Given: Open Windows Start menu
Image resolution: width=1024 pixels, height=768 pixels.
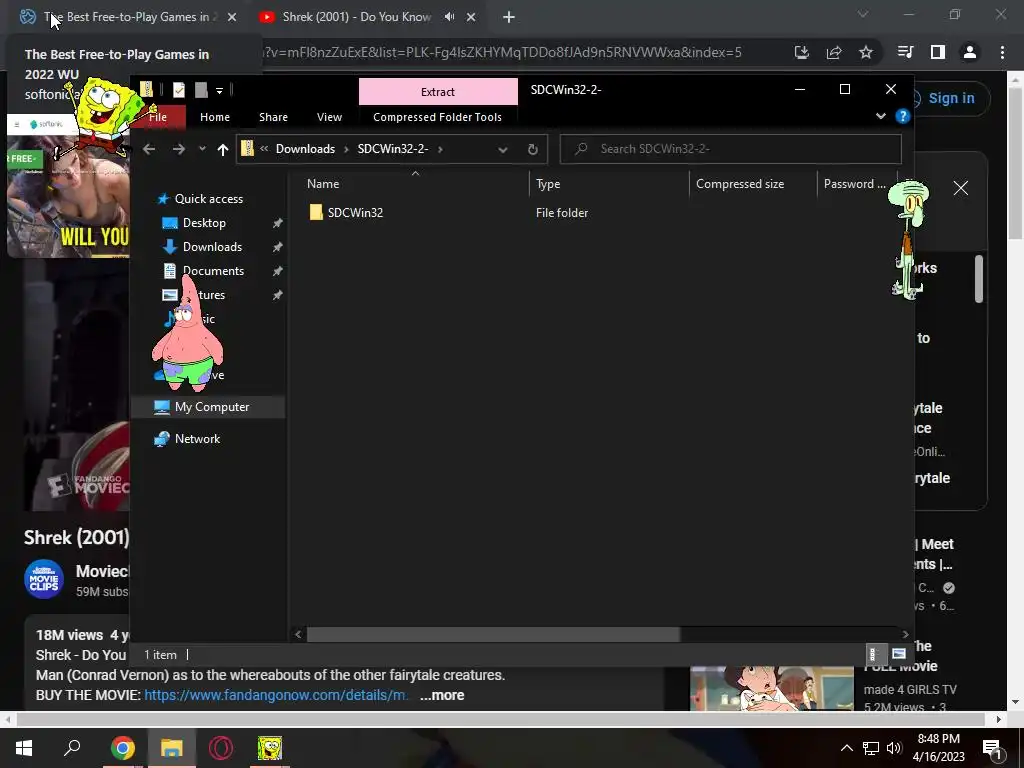Looking at the screenshot, I should point(24,748).
